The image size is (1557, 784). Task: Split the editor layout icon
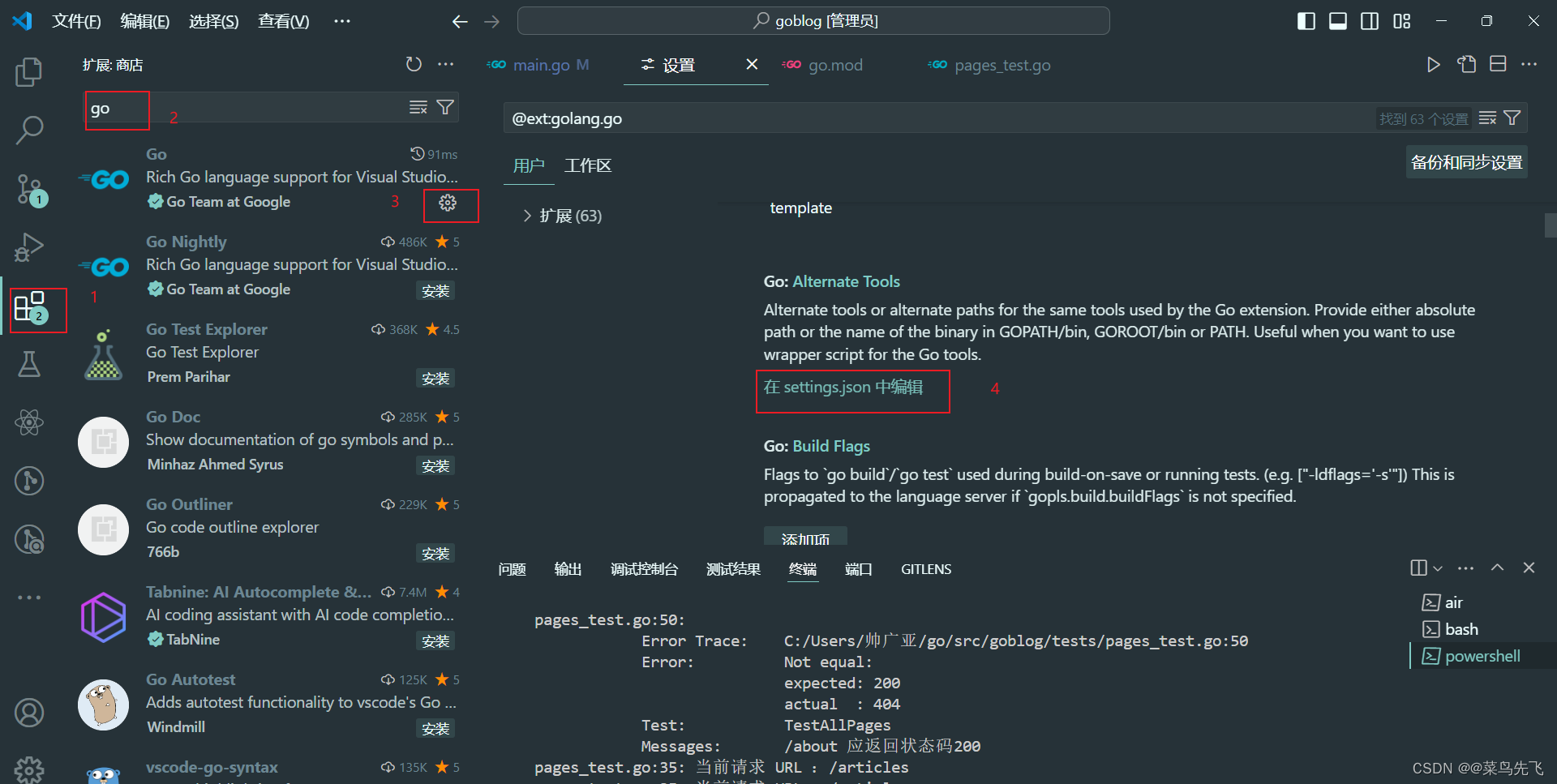[x=1498, y=64]
